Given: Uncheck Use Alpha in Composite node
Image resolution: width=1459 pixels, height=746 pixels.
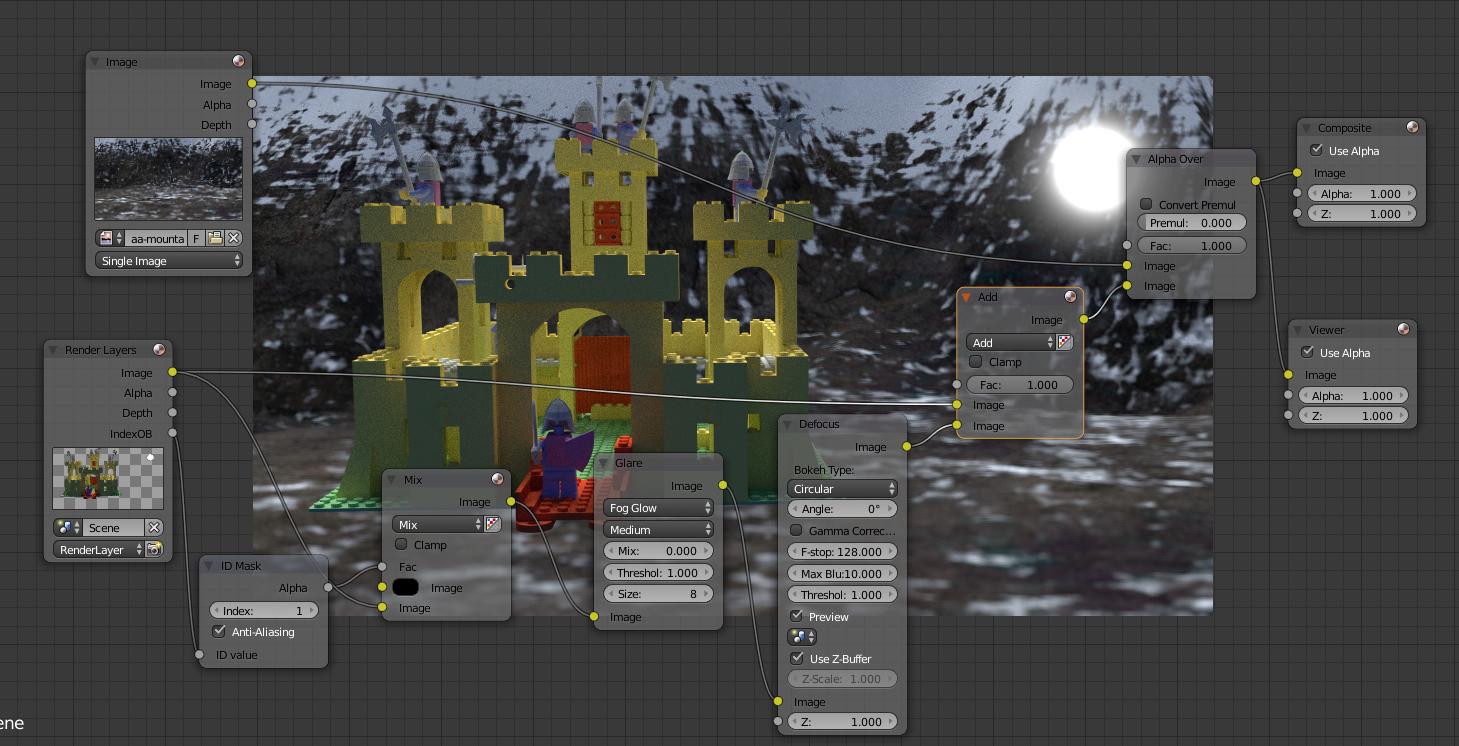Looking at the screenshot, I should coord(1316,151).
